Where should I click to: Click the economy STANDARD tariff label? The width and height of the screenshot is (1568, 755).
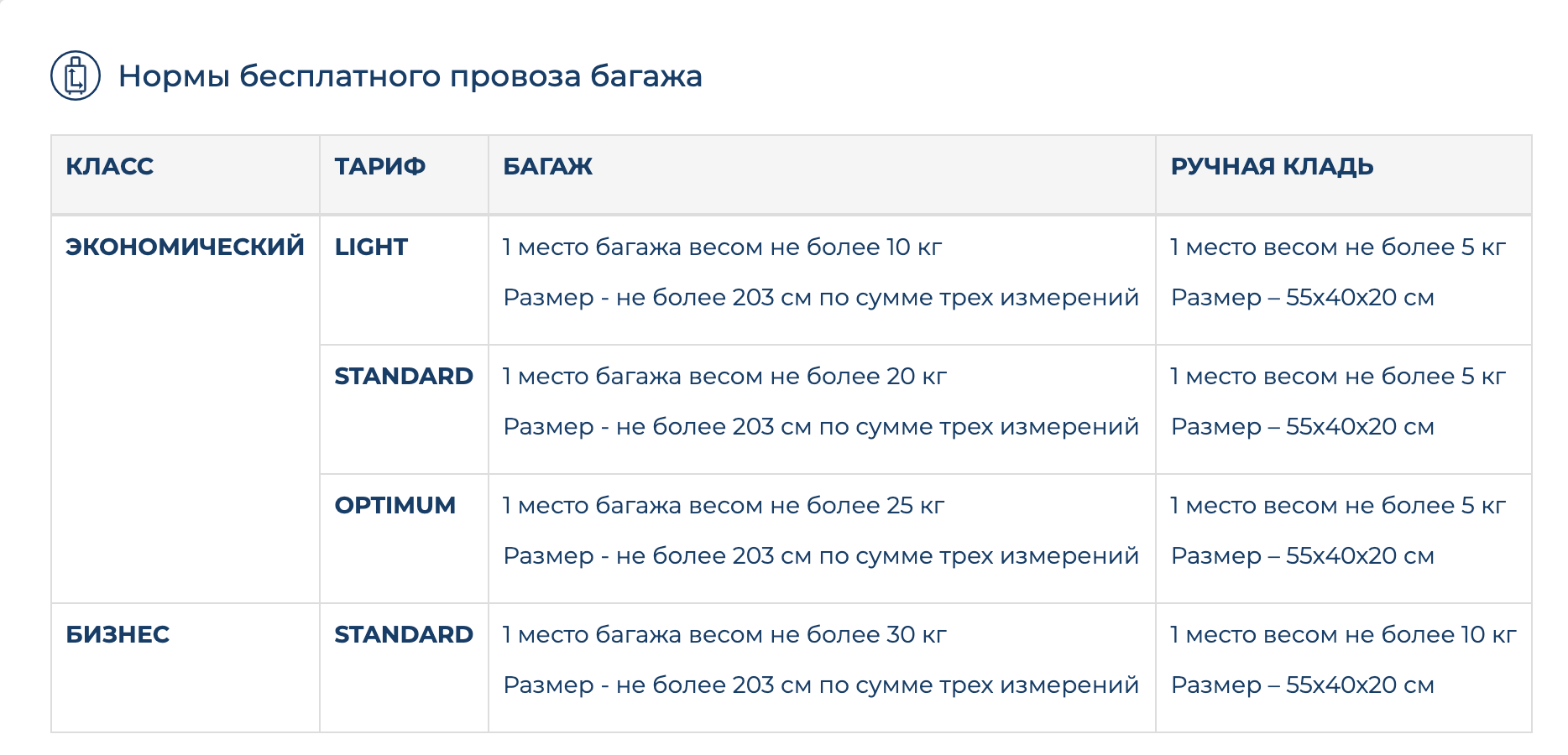(404, 376)
